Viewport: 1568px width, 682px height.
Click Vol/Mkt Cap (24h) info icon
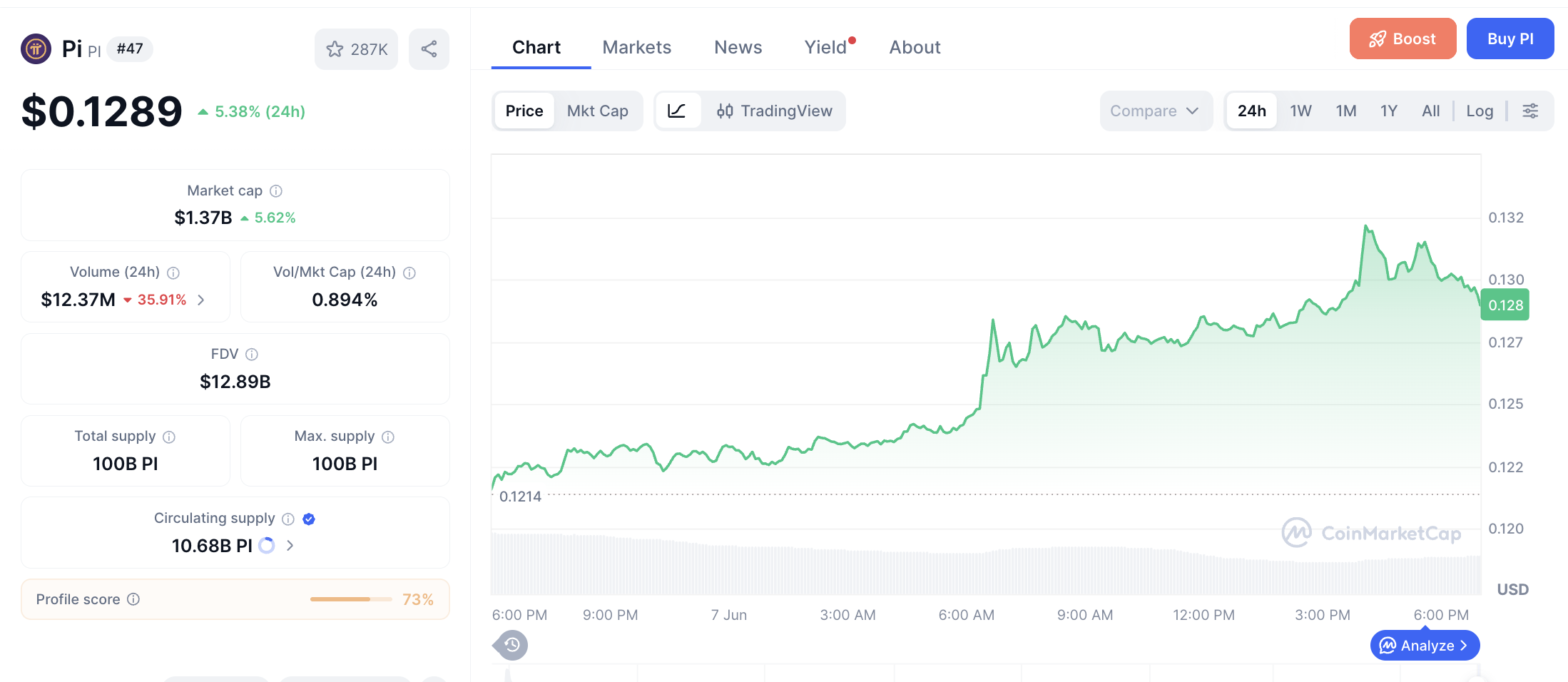tap(409, 273)
